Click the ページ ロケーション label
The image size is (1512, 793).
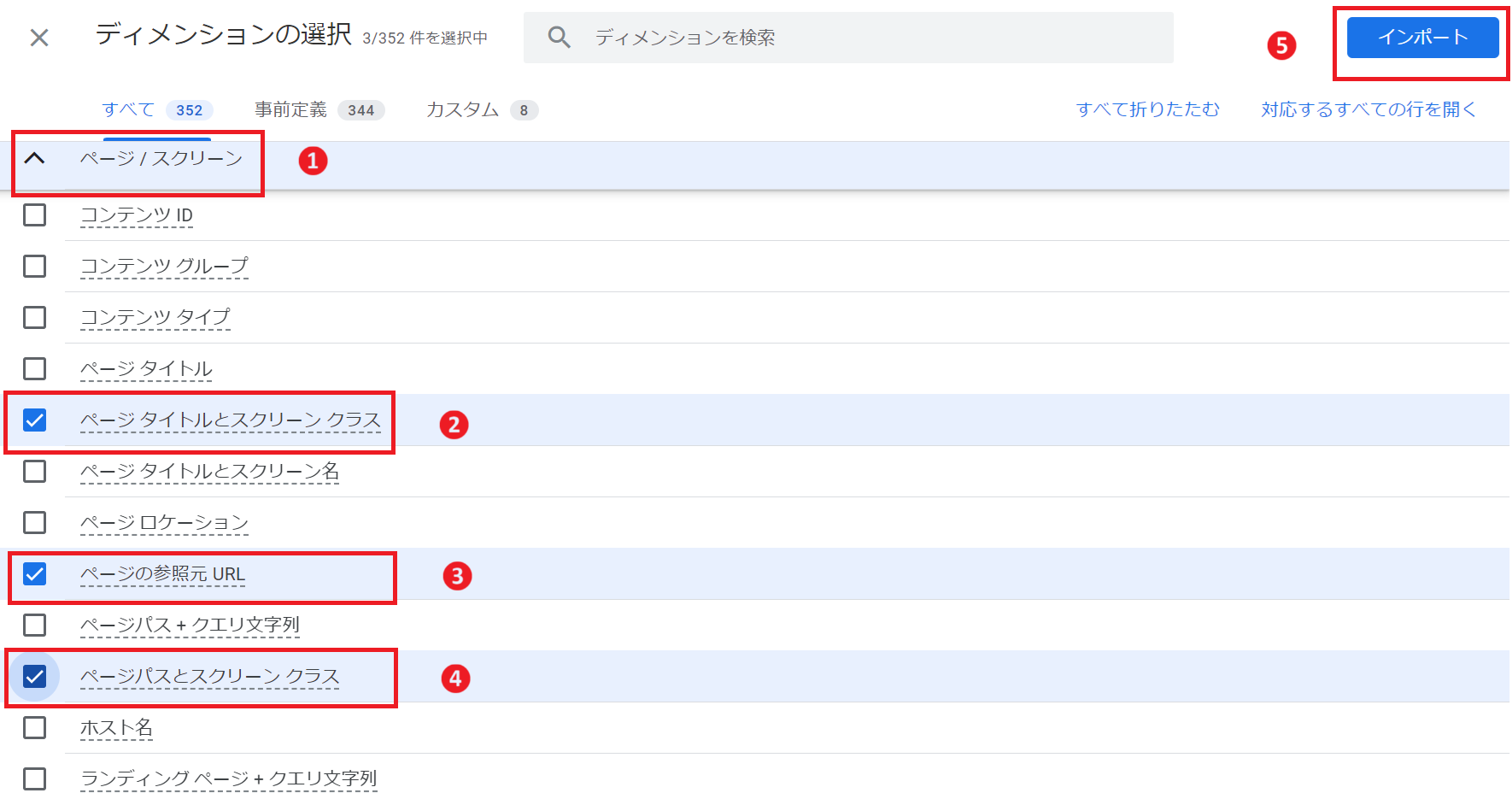(x=164, y=523)
